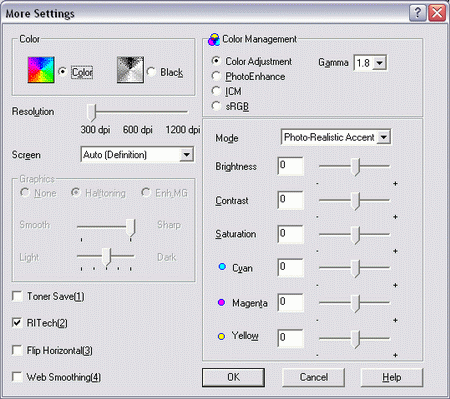
Task: Click the Magenta value field
Action: pyautogui.click(x=290, y=303)
